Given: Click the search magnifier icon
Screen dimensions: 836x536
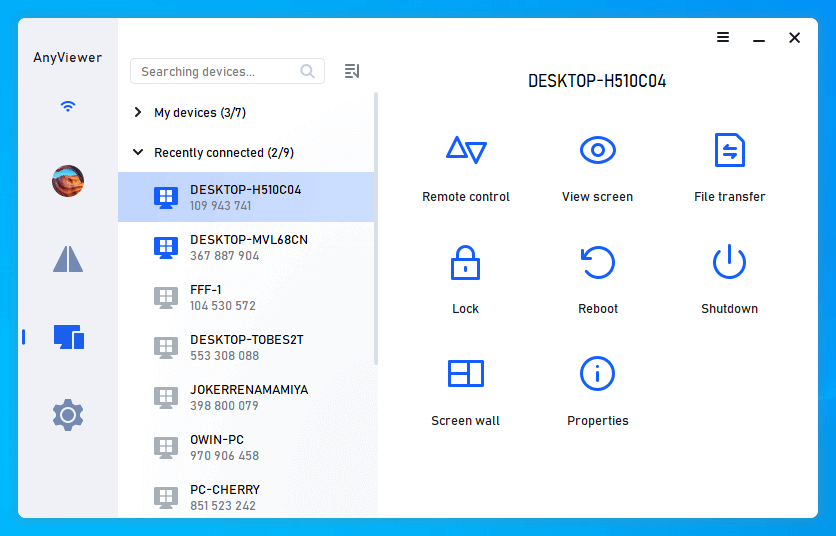Looking at the screenshot, I should pyautogui.click(x=308, y=71).
